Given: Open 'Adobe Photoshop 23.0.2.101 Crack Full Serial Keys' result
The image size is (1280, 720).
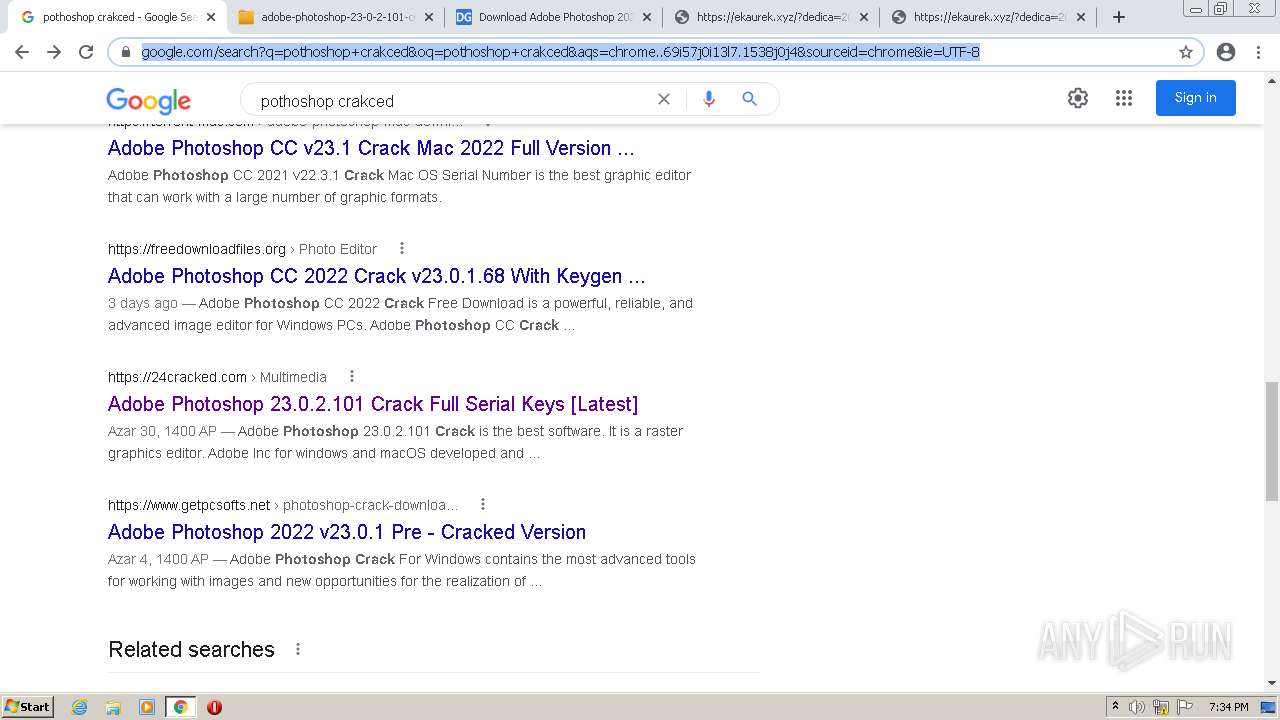Looking at the screenshot, I should click(x=373, y=404).
